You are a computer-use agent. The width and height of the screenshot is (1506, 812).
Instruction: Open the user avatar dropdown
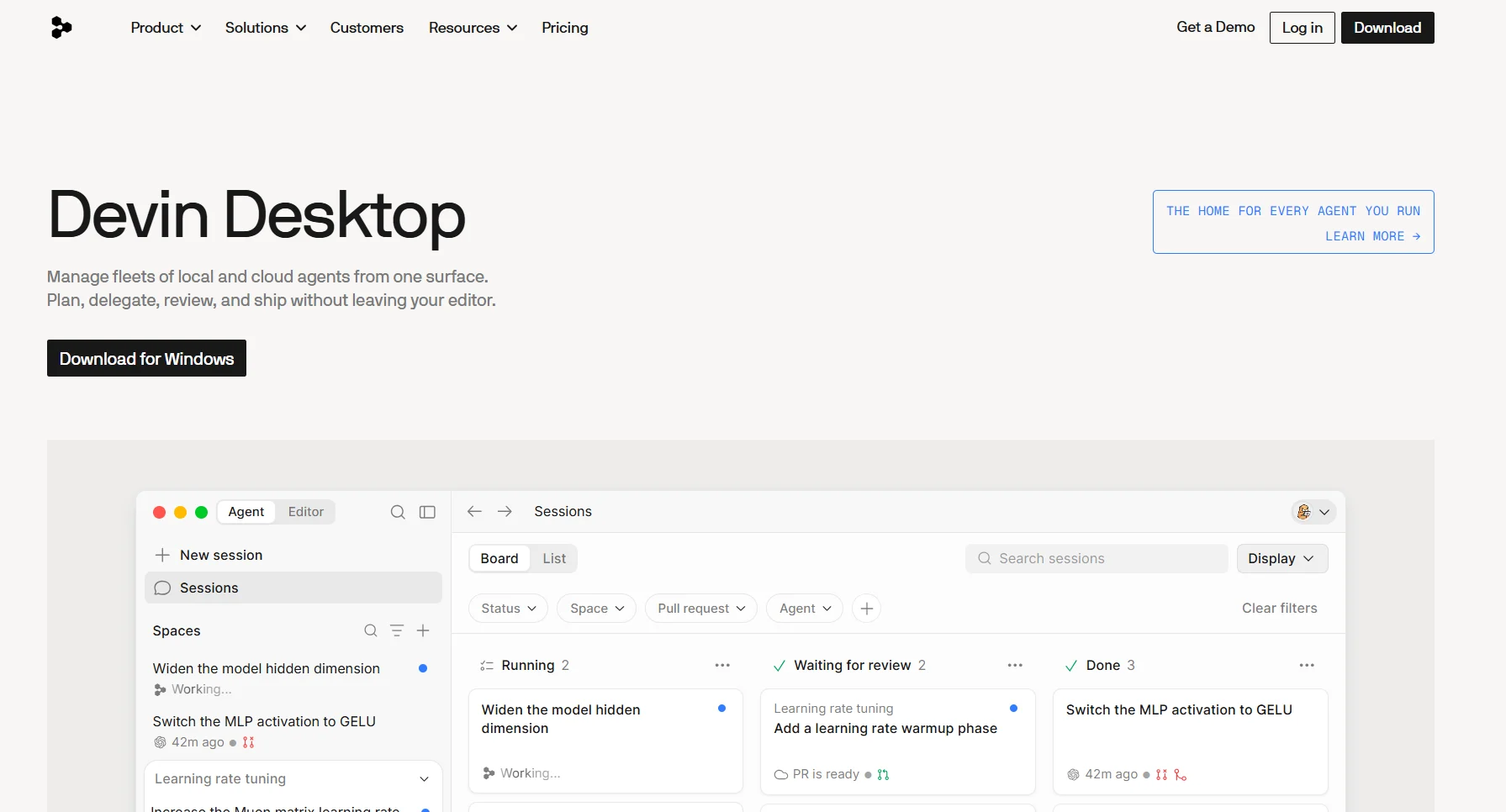pos(1313,512)
